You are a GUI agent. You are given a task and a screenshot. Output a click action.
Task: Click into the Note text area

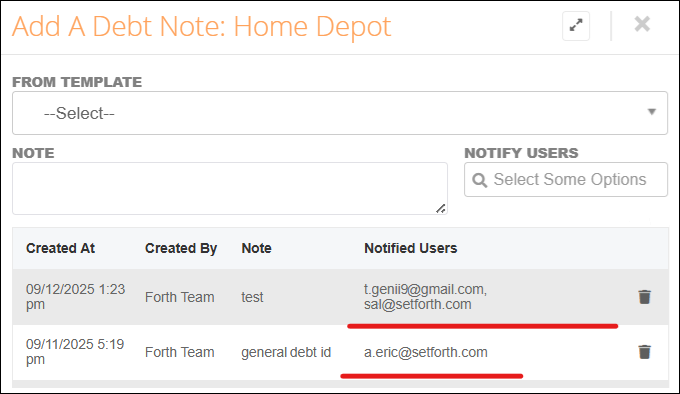pyautogui.click(x=230, y=189)
